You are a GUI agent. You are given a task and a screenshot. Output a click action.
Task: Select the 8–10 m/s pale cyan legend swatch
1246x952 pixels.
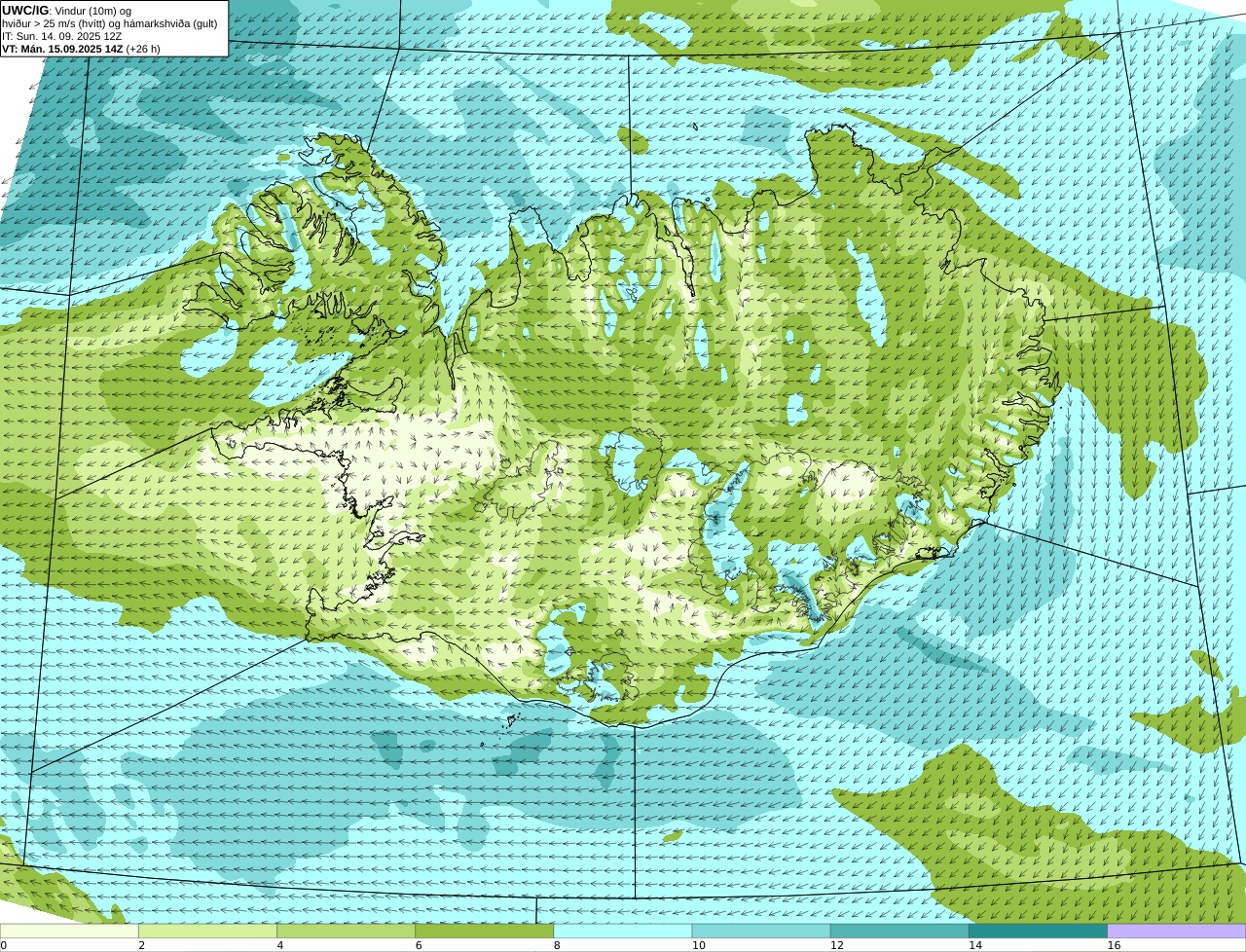point(622,931)
